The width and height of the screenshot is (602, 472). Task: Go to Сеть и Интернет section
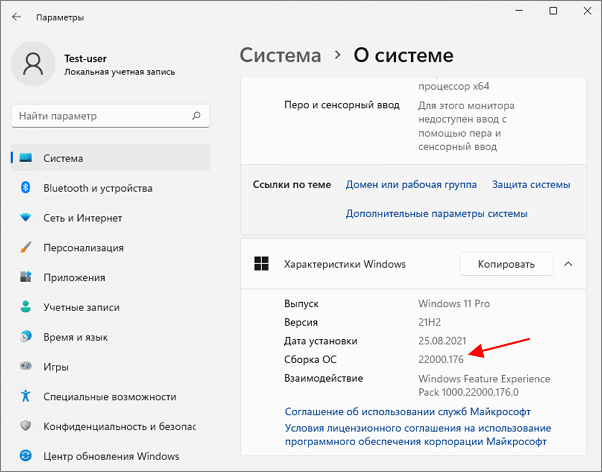(x=83, y=218)
